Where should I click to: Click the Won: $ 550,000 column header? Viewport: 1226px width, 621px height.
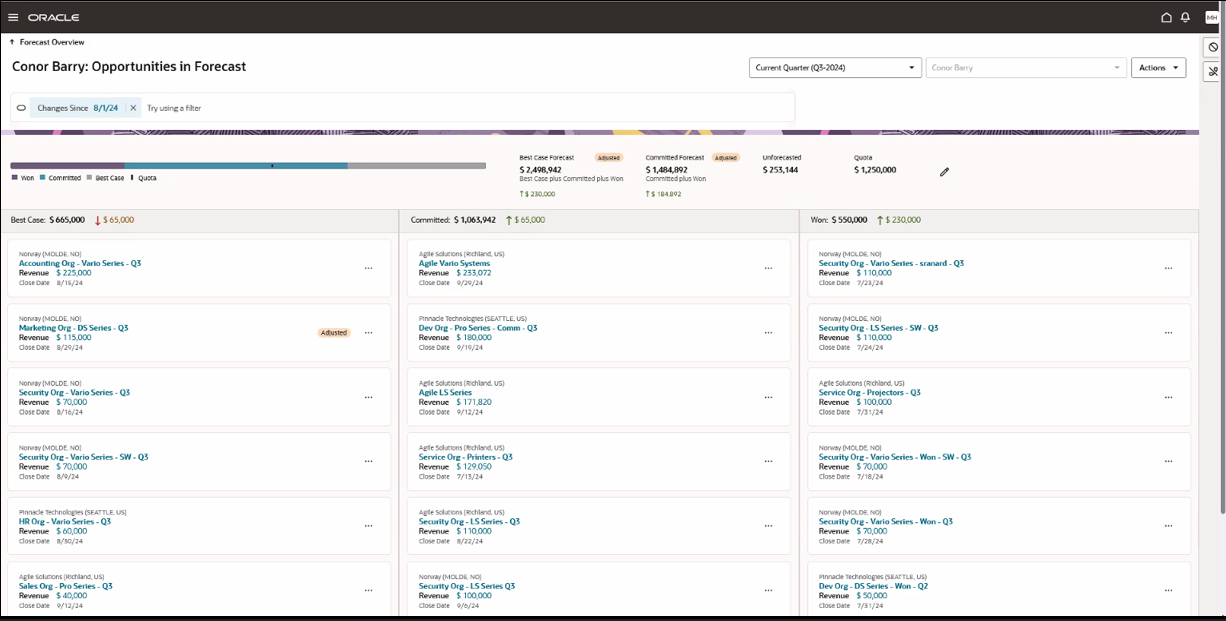[839, 220]
